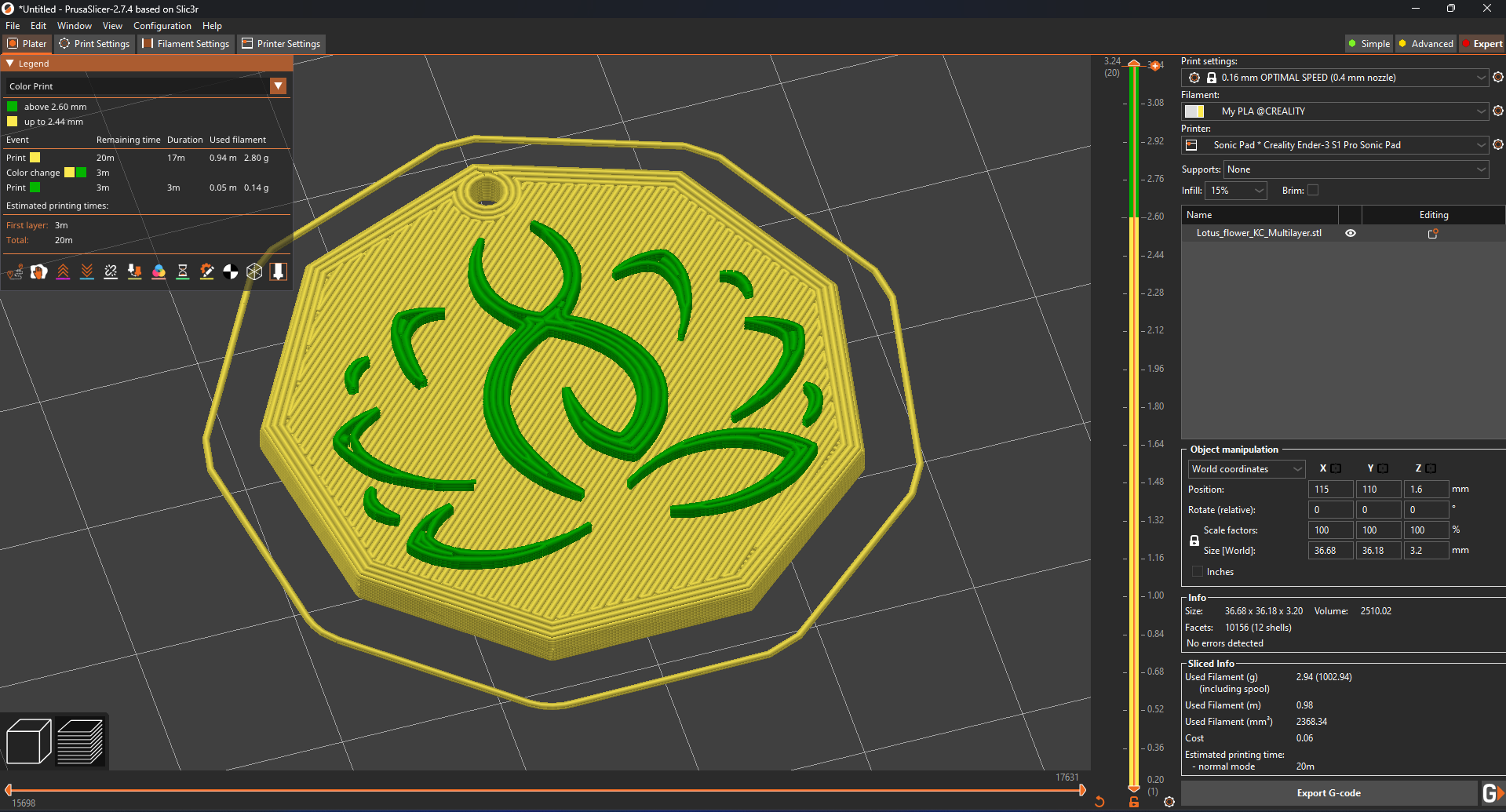
Task: Enable the Brim checkbox
Action: pos(1313,190)
